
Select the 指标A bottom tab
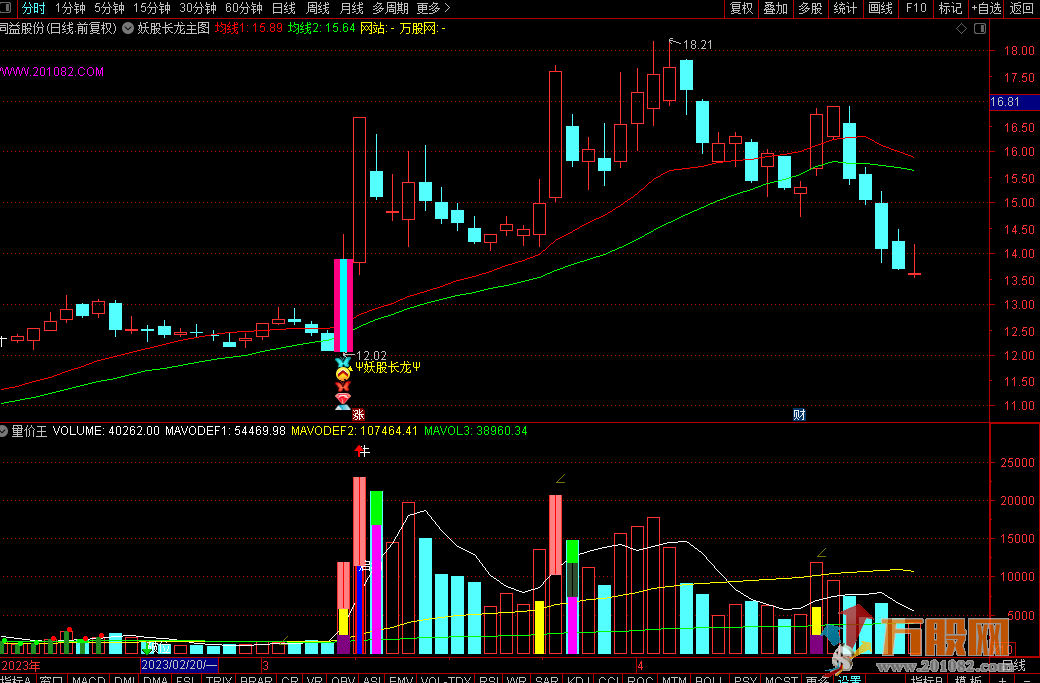click(16, 680)
